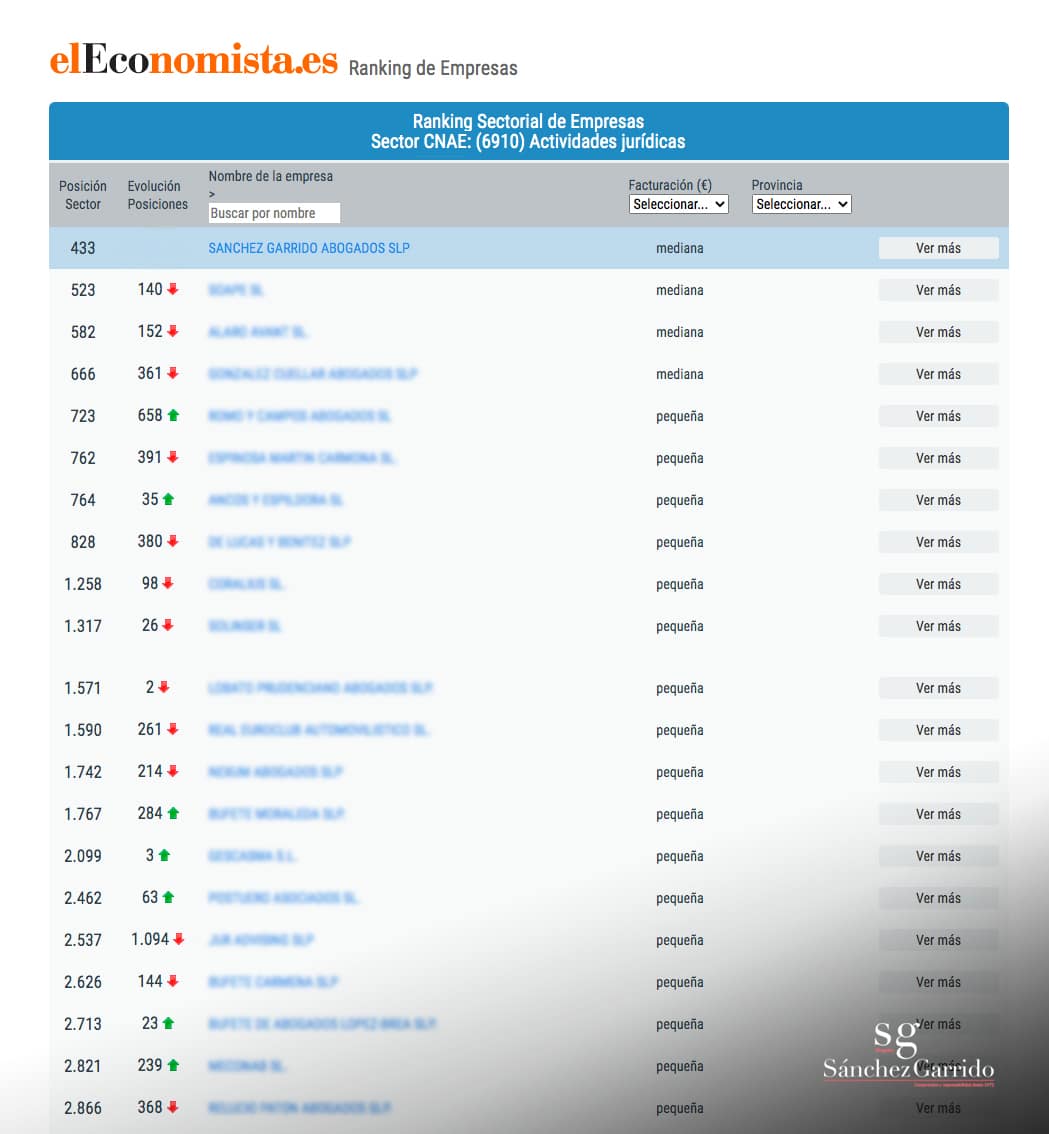Click 'Ver más' for position 523

coord(938,290)
